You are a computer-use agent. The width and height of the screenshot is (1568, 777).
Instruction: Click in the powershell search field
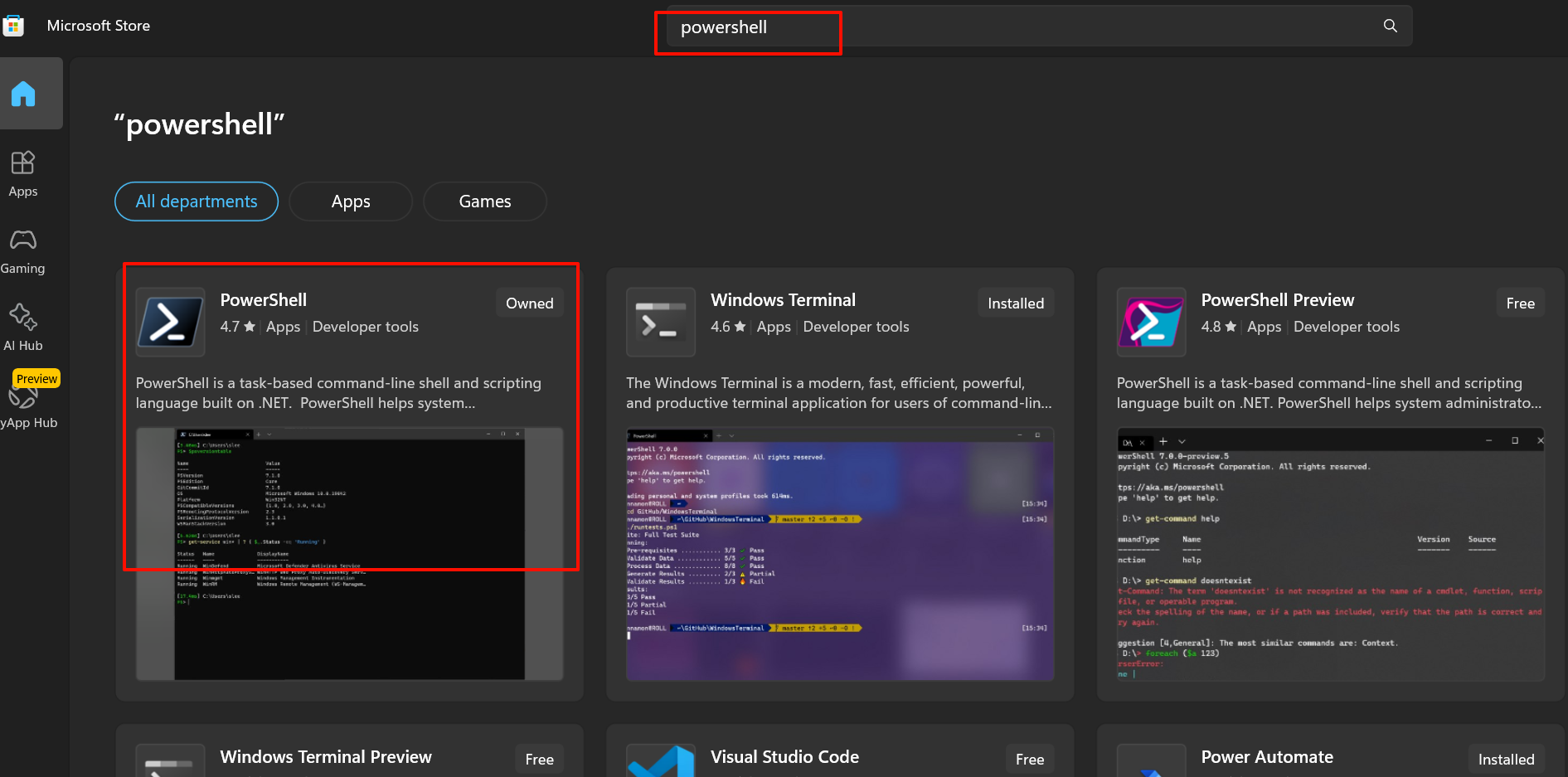point(1039,27)
